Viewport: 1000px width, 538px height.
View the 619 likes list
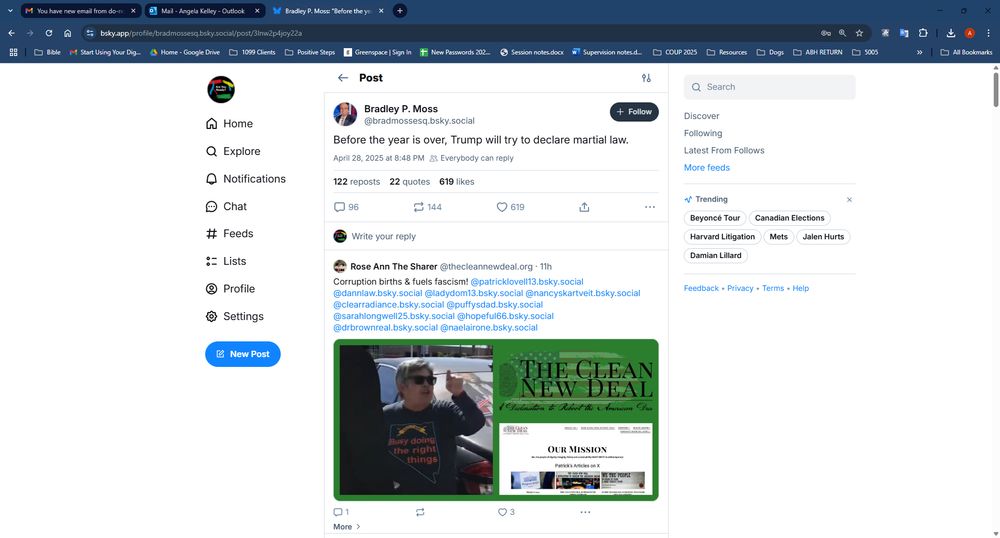click(x=457, y=182)
